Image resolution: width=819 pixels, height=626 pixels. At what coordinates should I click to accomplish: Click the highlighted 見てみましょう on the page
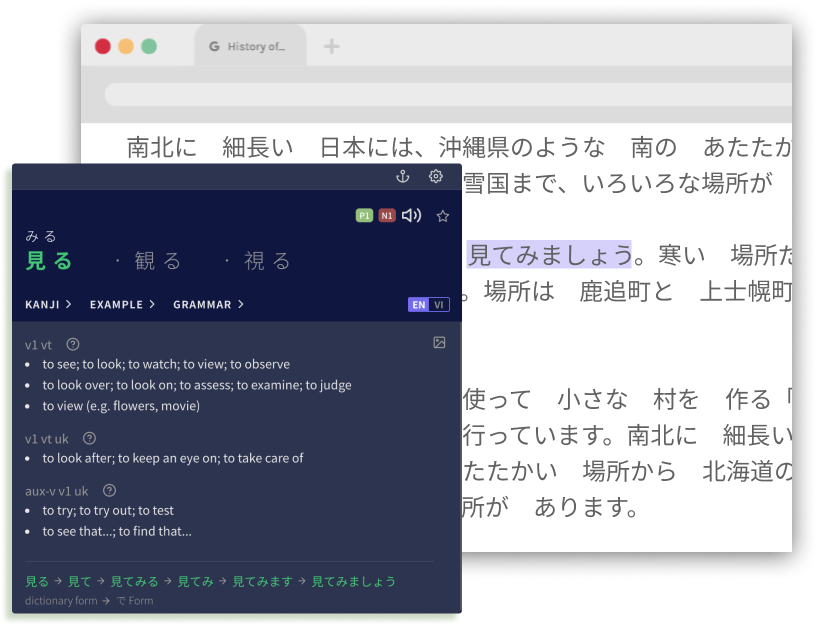tap(549, 254)
